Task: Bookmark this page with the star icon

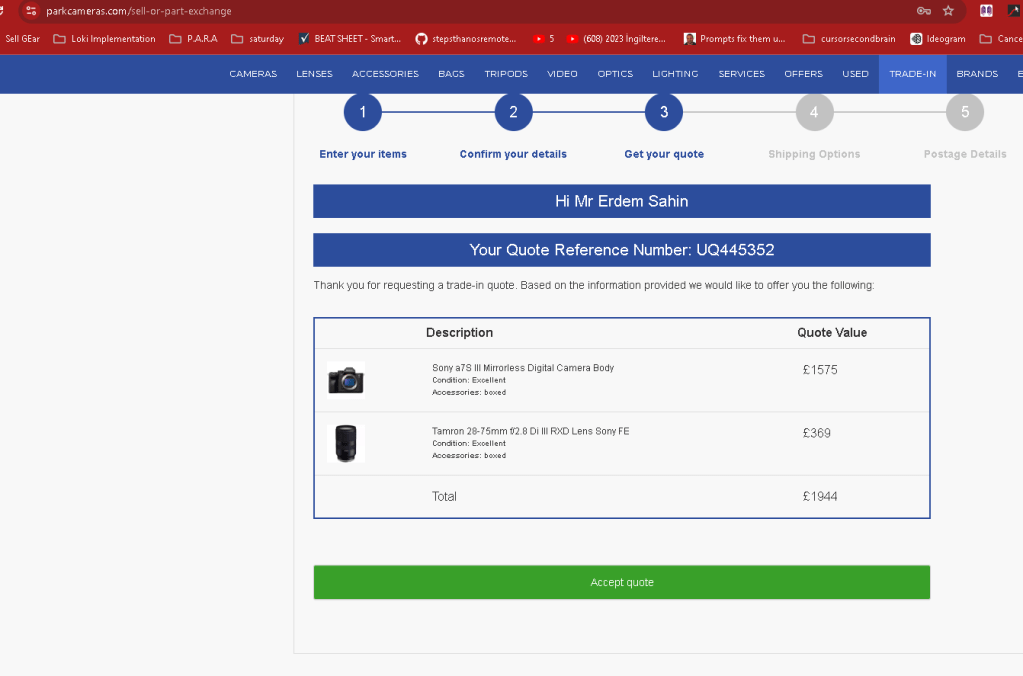Action: click(948, 10)
